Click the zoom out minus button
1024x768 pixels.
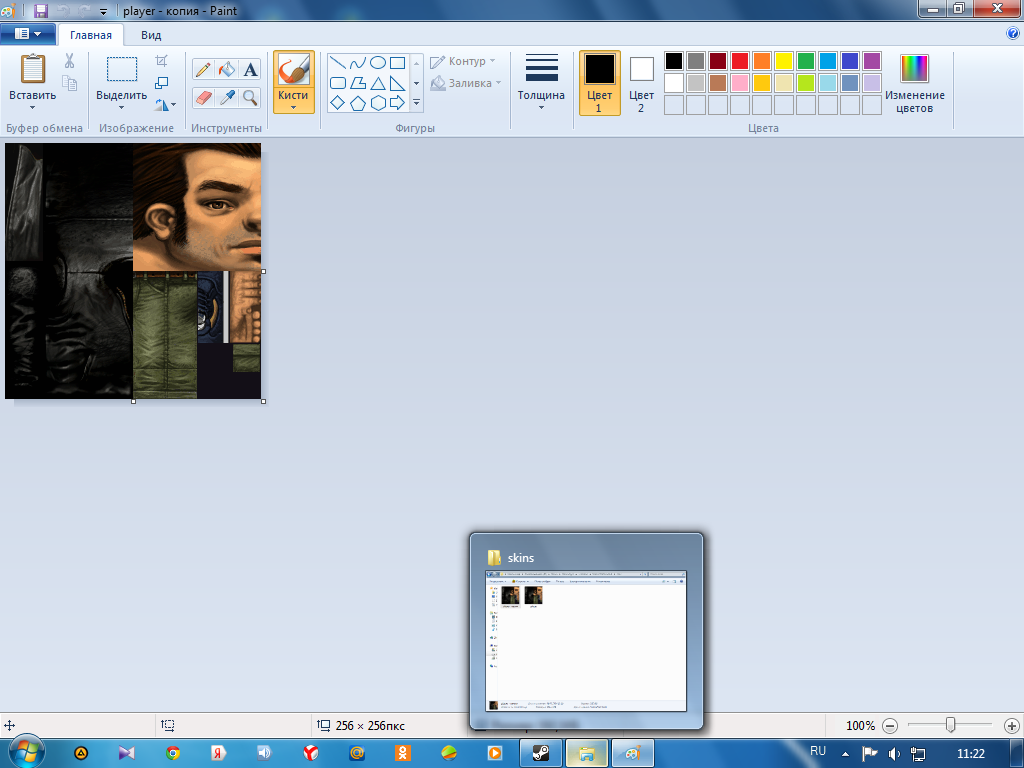(890, 726)
